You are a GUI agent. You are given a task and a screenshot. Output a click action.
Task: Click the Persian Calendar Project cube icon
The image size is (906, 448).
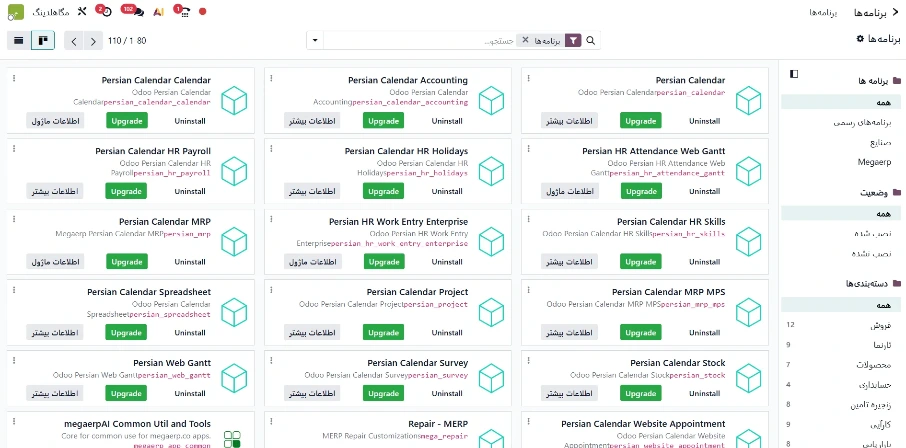point(492,312)
